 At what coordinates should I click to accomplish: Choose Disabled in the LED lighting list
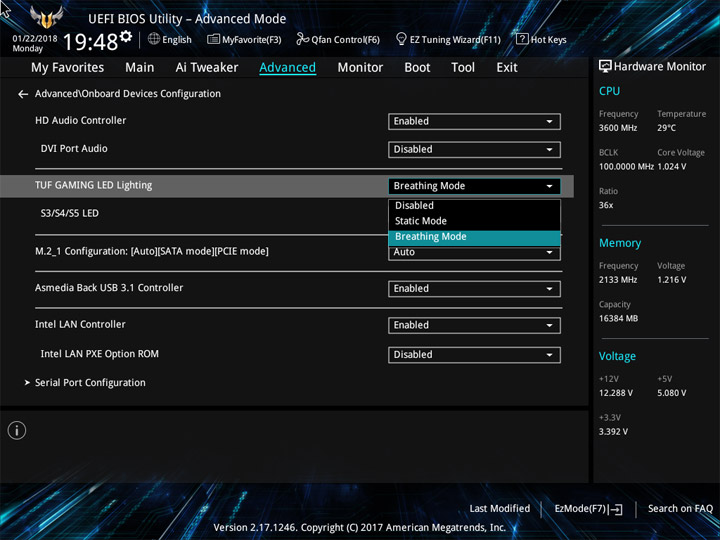474,206
